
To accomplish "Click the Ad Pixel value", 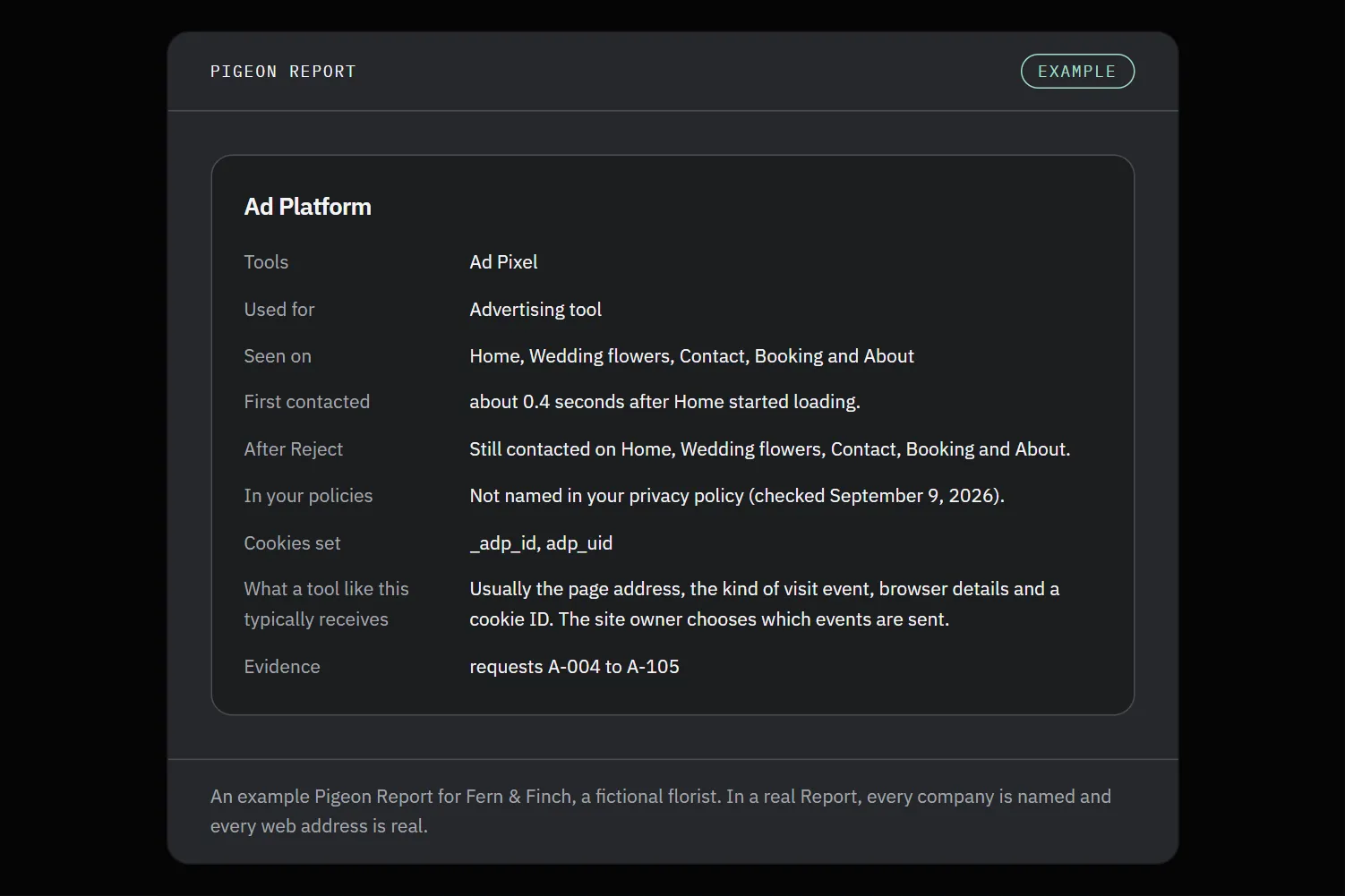I will pyautogui.click(x=503, y=262).
